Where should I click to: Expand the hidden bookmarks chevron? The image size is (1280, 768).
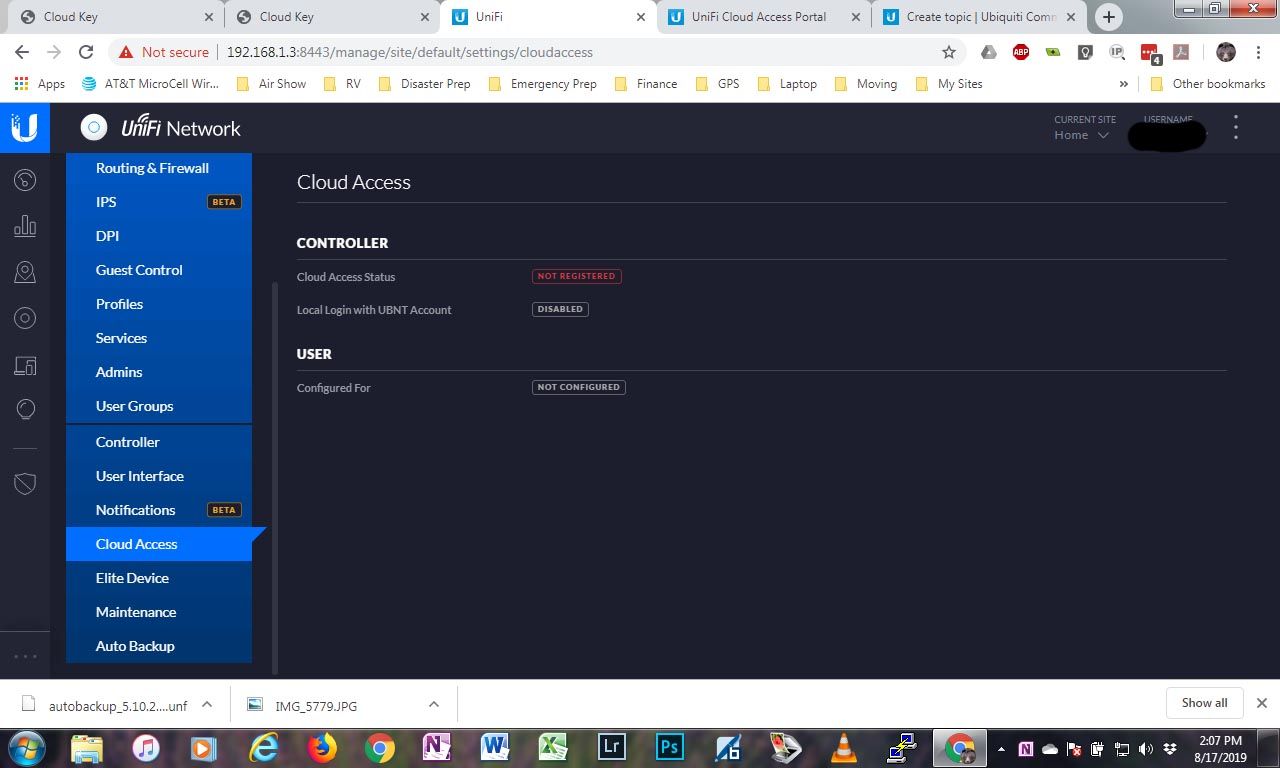(x=1124, y=84)
